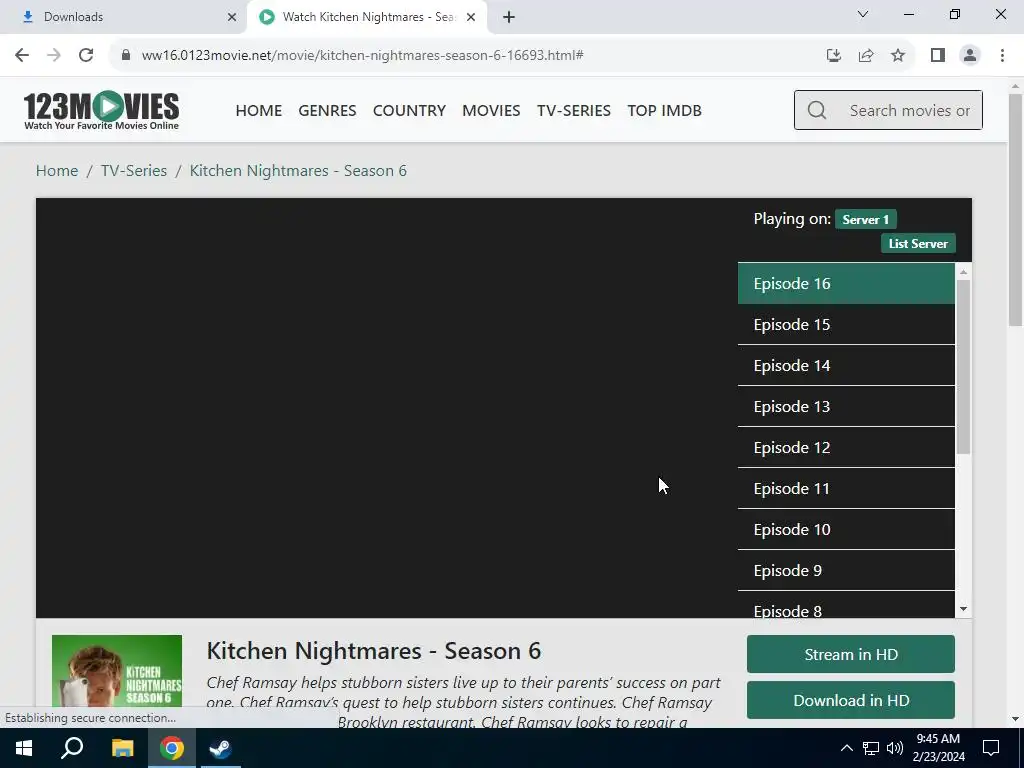The height and width of the screenshot is (768, 1024).
Task: Go back using browser back arrow
Action: coord(22,55)
